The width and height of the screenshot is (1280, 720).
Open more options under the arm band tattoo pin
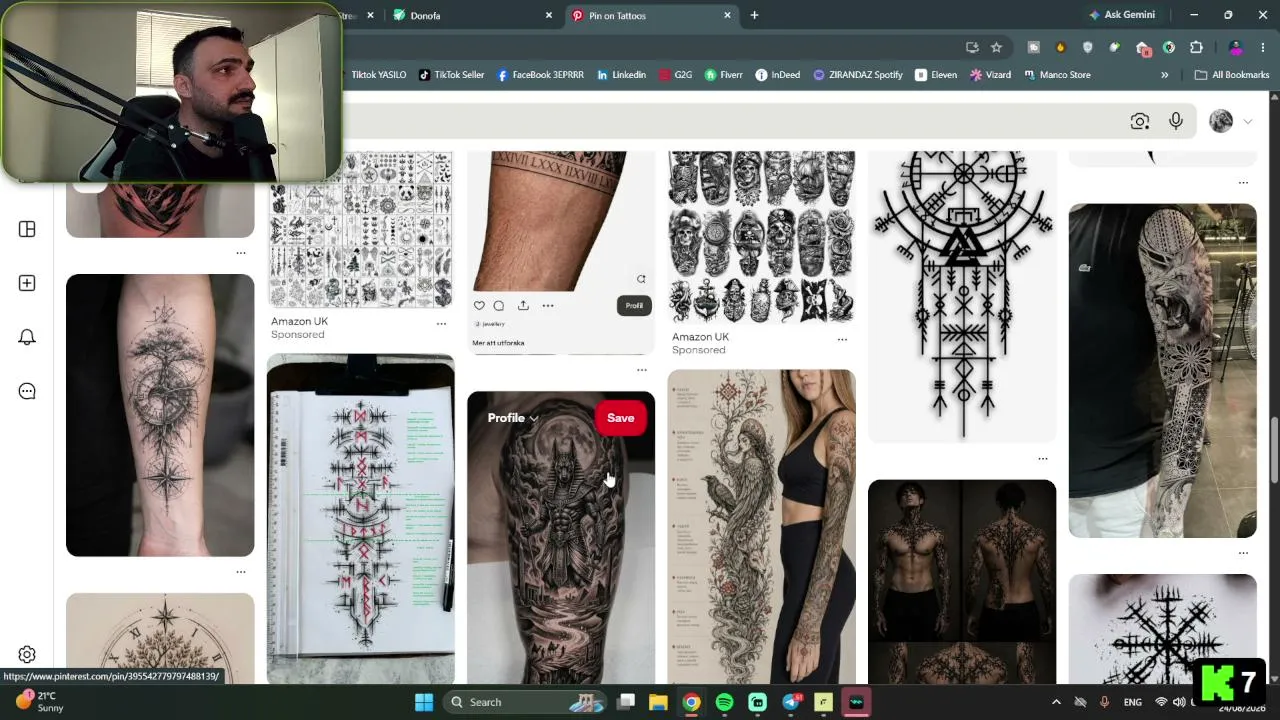[x=642, y=370]
